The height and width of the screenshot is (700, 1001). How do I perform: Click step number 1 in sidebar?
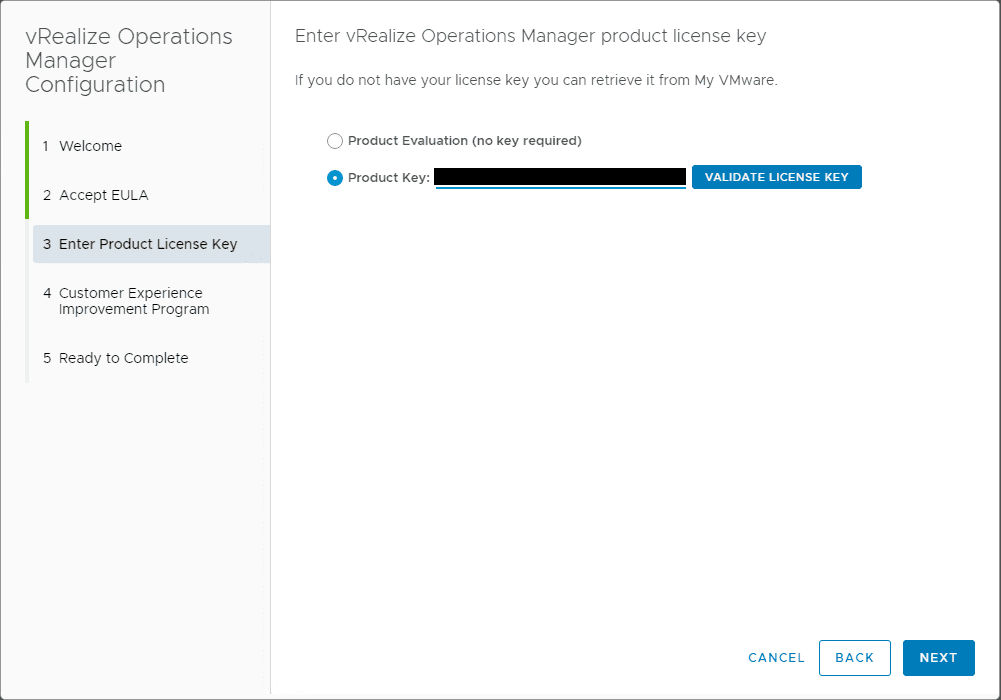coord(46,146)
